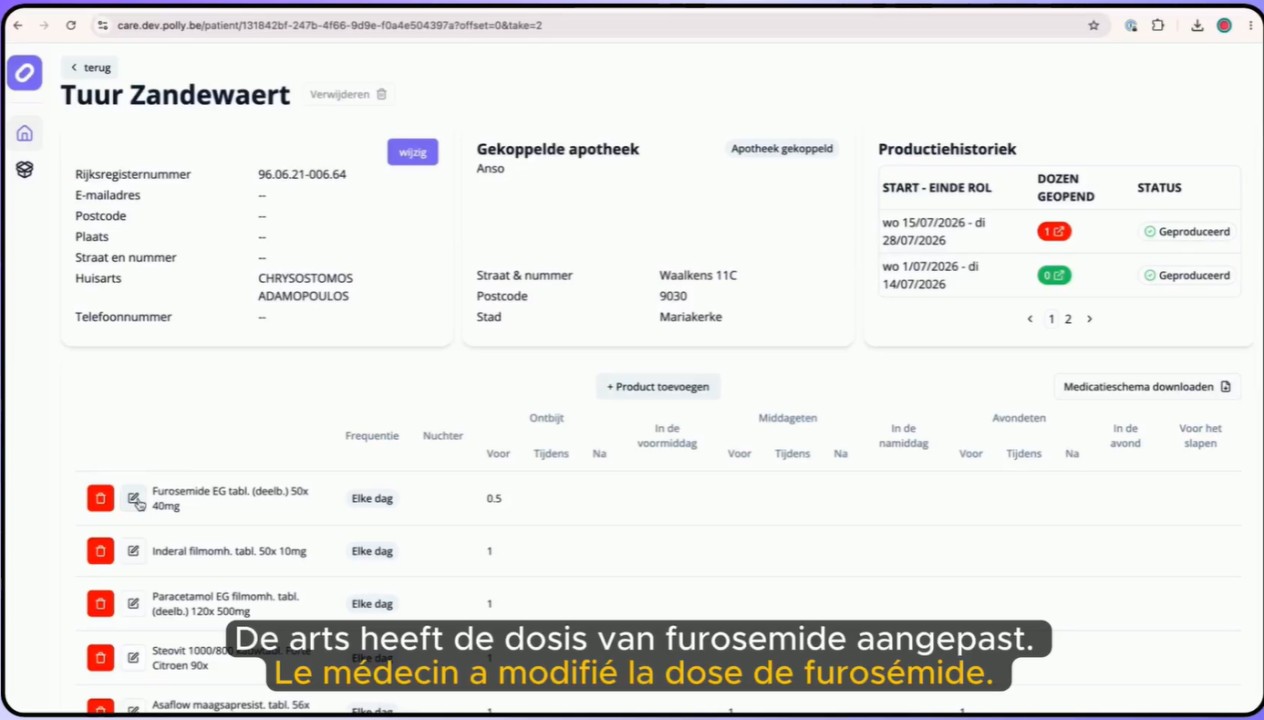Screen dimensions: 1264x720
Task: Delete the Furosemide EG row with the red bin
Action: 100,498
